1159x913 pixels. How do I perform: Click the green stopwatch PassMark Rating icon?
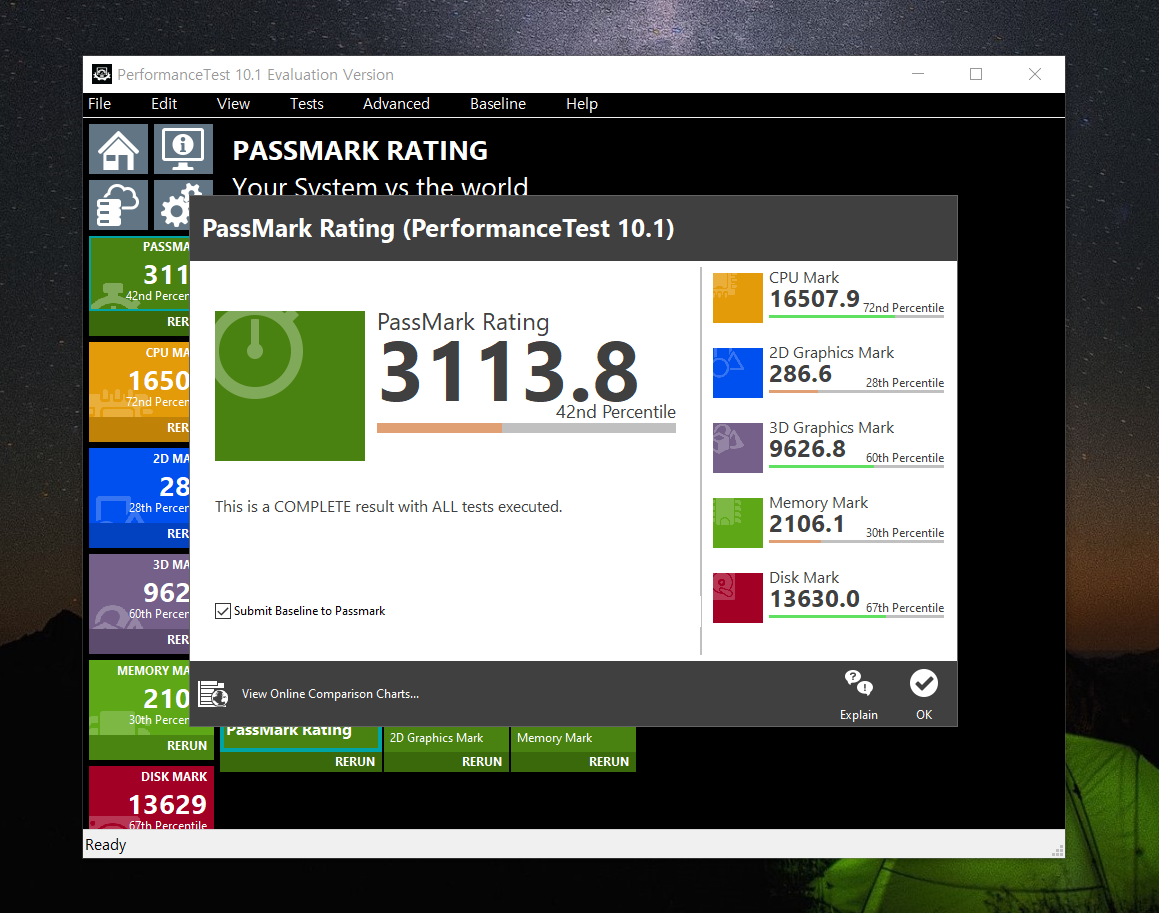[x=290, y=386]
